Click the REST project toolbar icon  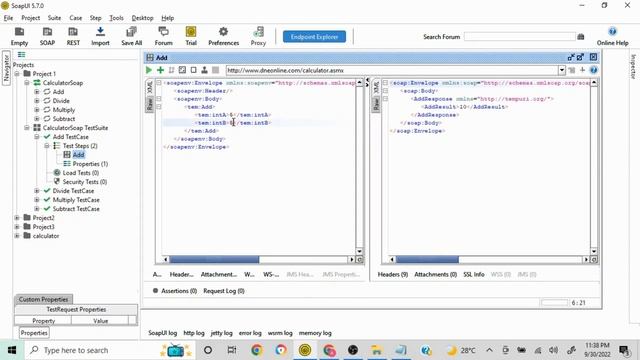tap(73, 36)
